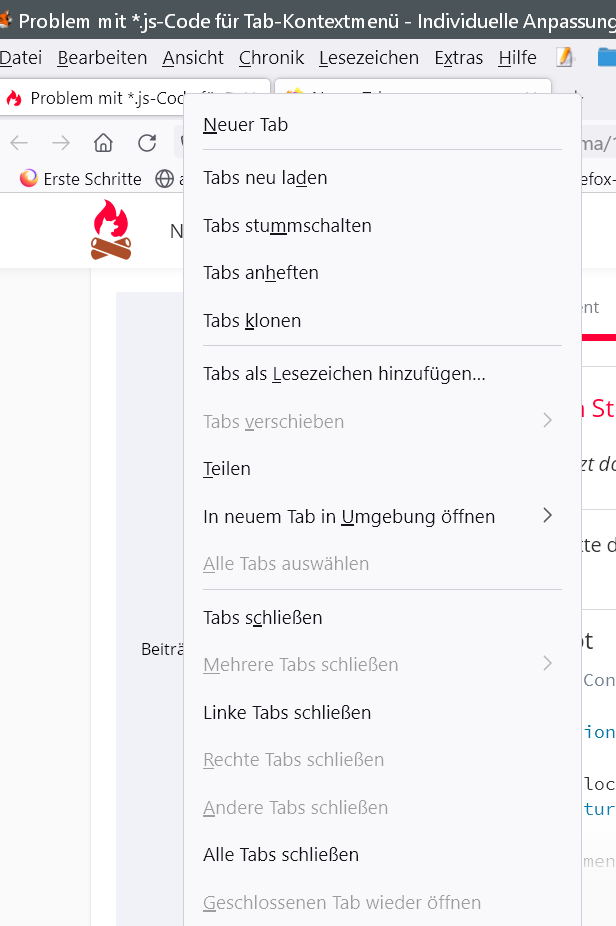
Task: Select 'Neuer Tab' from context menu
Action: [x=246, y=125]
